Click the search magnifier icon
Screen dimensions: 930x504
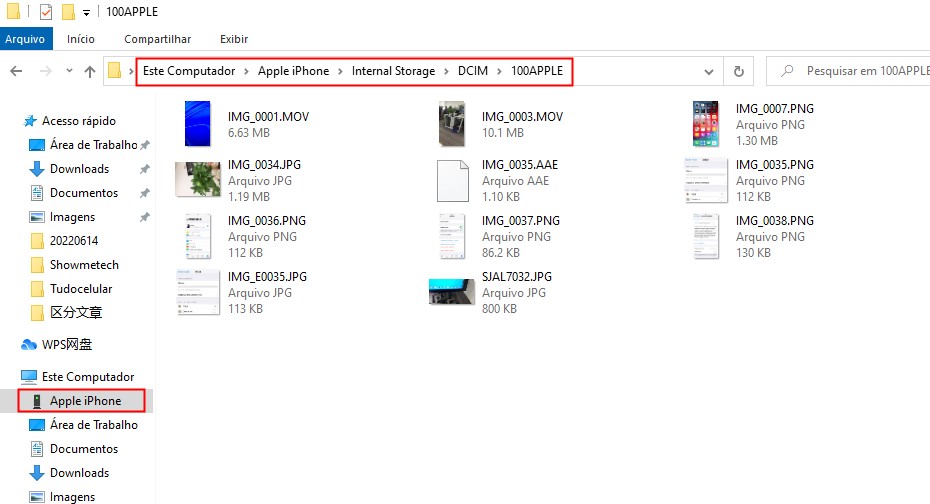pos(787,71)
